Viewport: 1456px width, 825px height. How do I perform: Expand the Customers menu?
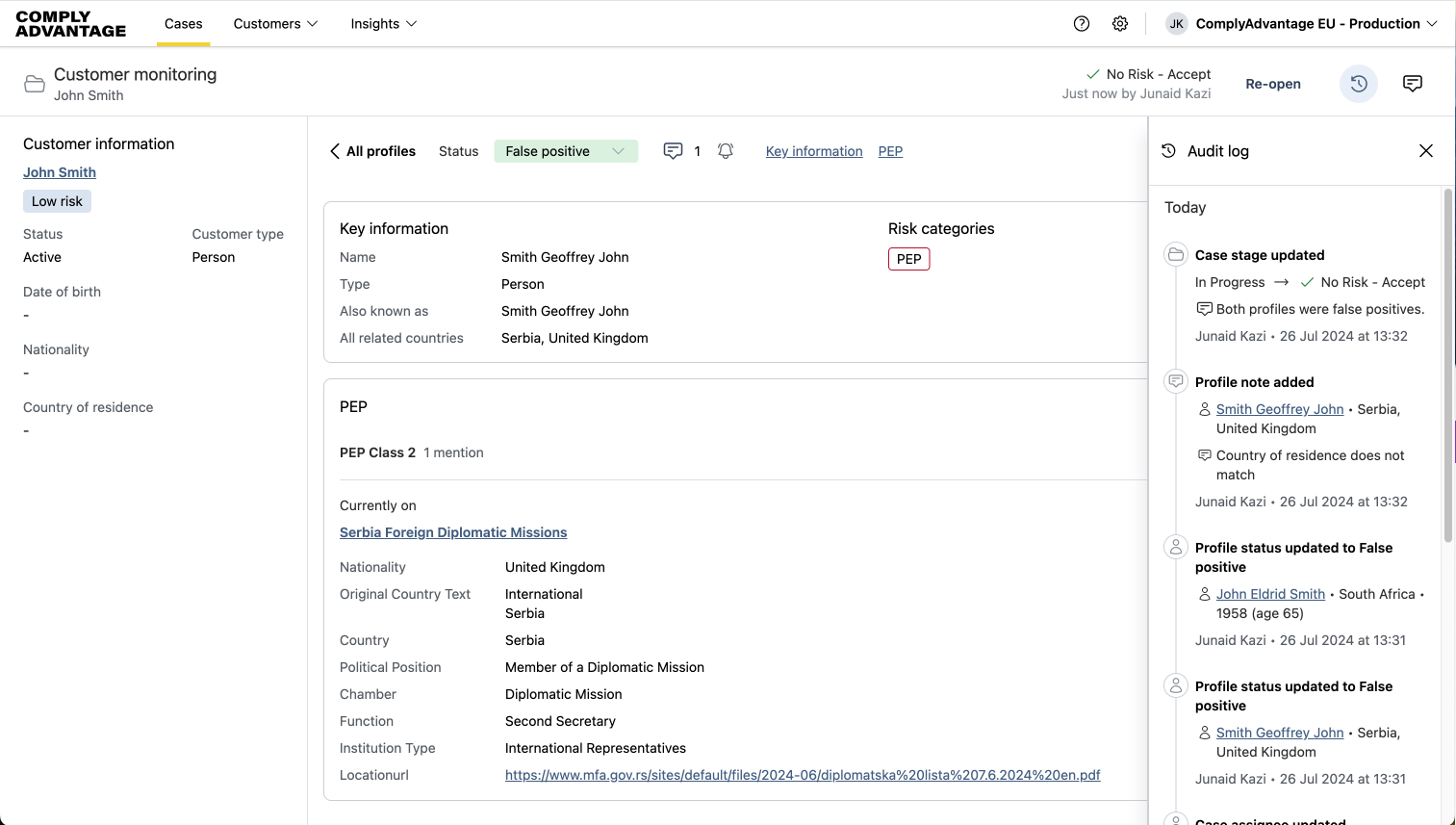coord(275,24)
